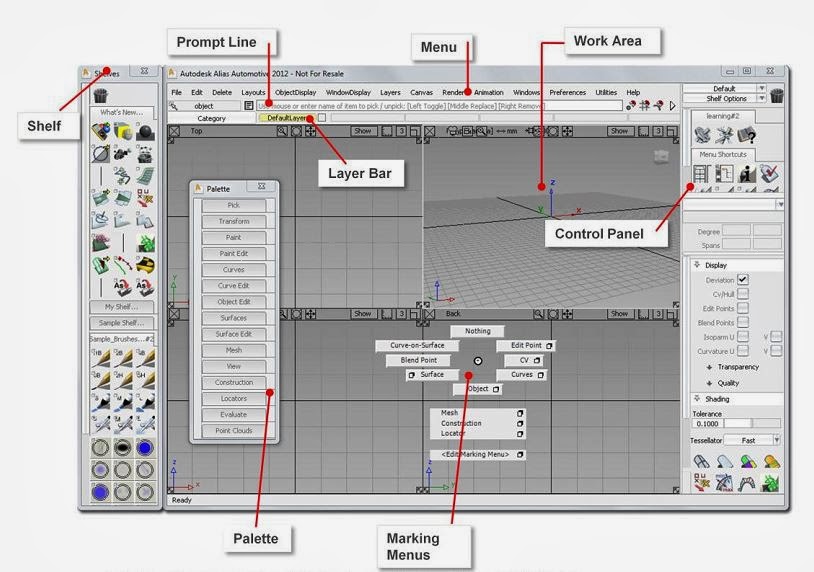Choose the first 1B pencil brush

coord(101,357)
